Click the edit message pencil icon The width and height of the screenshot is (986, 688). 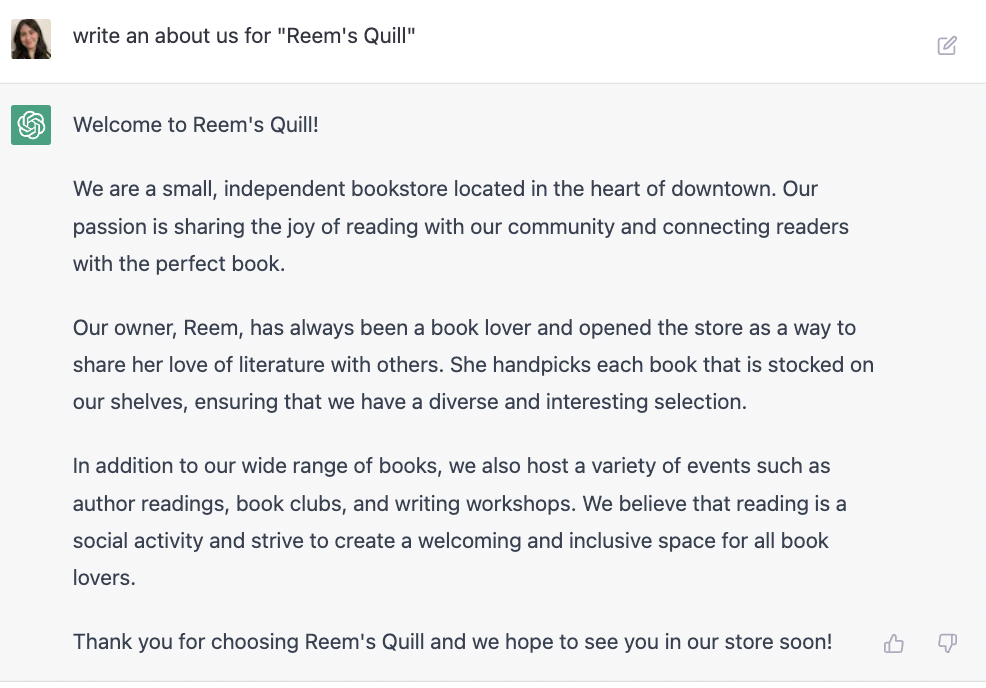(x=947, y=45)
